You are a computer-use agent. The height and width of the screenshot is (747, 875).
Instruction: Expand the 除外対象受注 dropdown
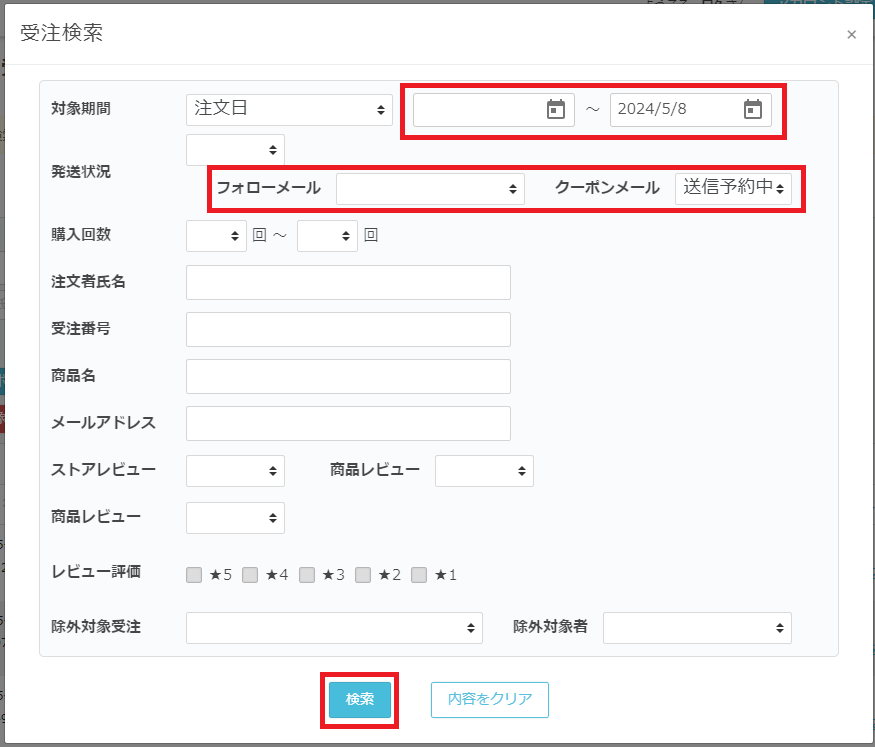(334, 628)
